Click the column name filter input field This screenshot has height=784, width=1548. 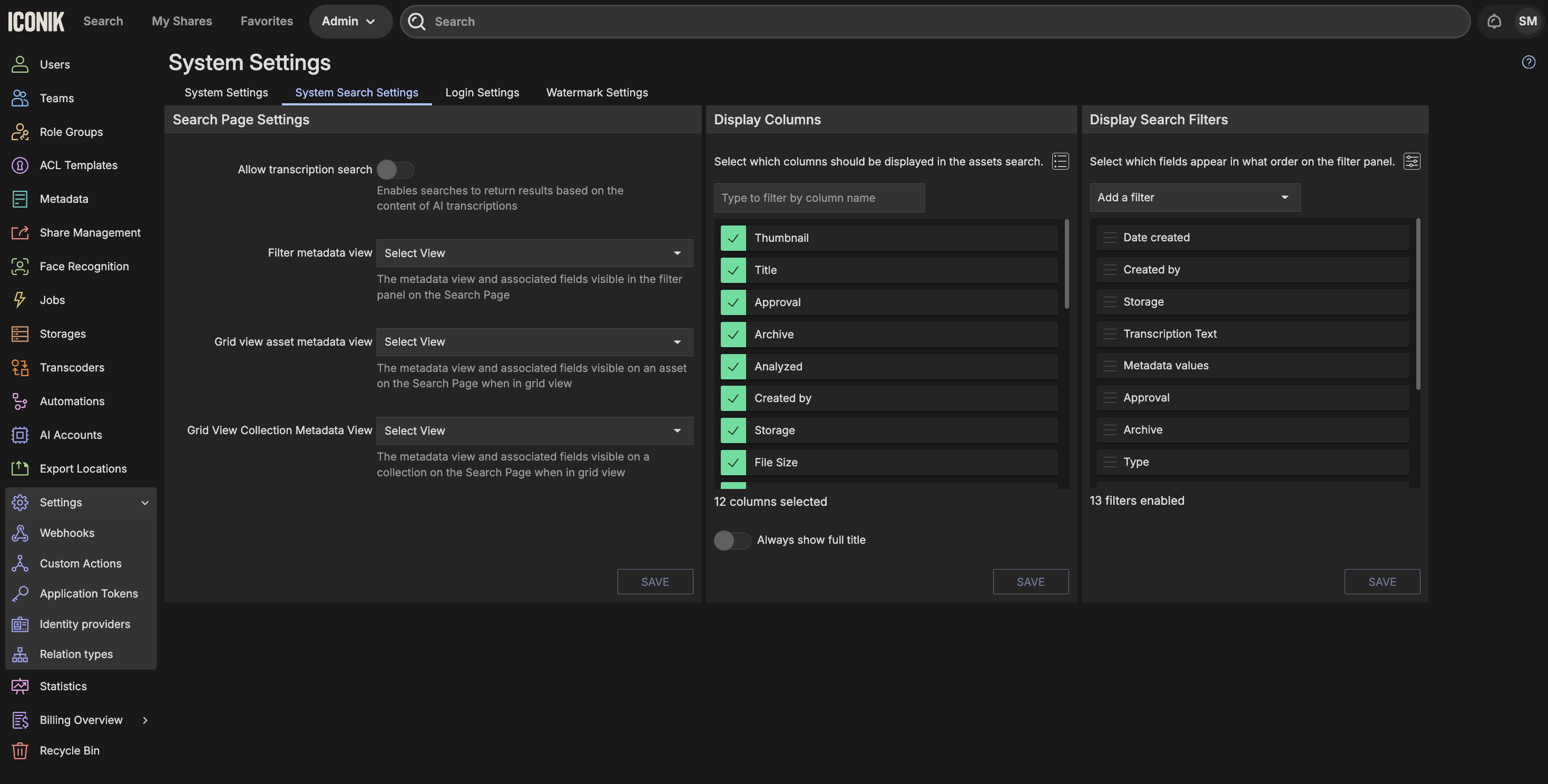click(818, 198)
